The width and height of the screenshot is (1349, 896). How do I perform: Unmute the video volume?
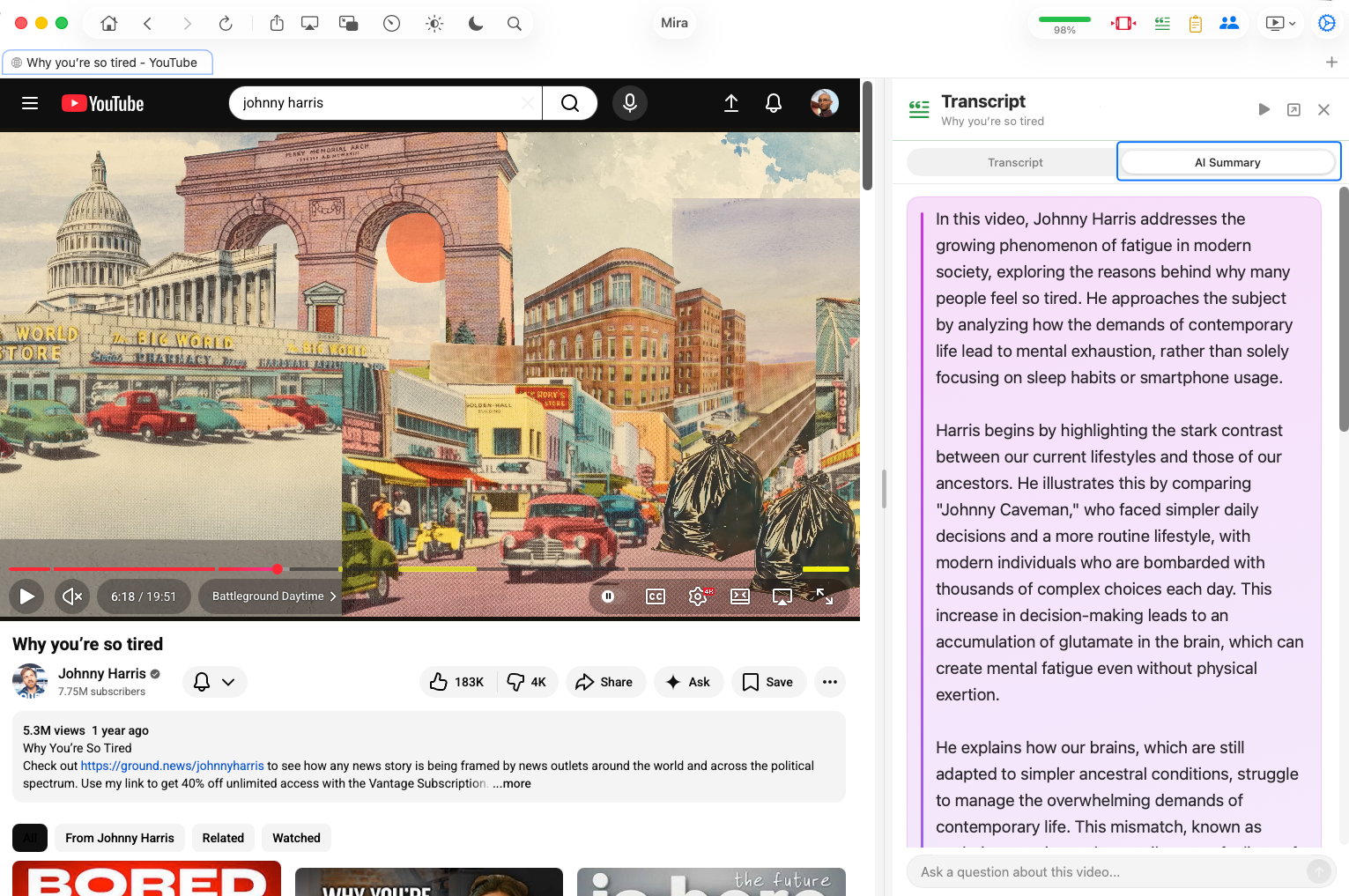tap(72, 596)
